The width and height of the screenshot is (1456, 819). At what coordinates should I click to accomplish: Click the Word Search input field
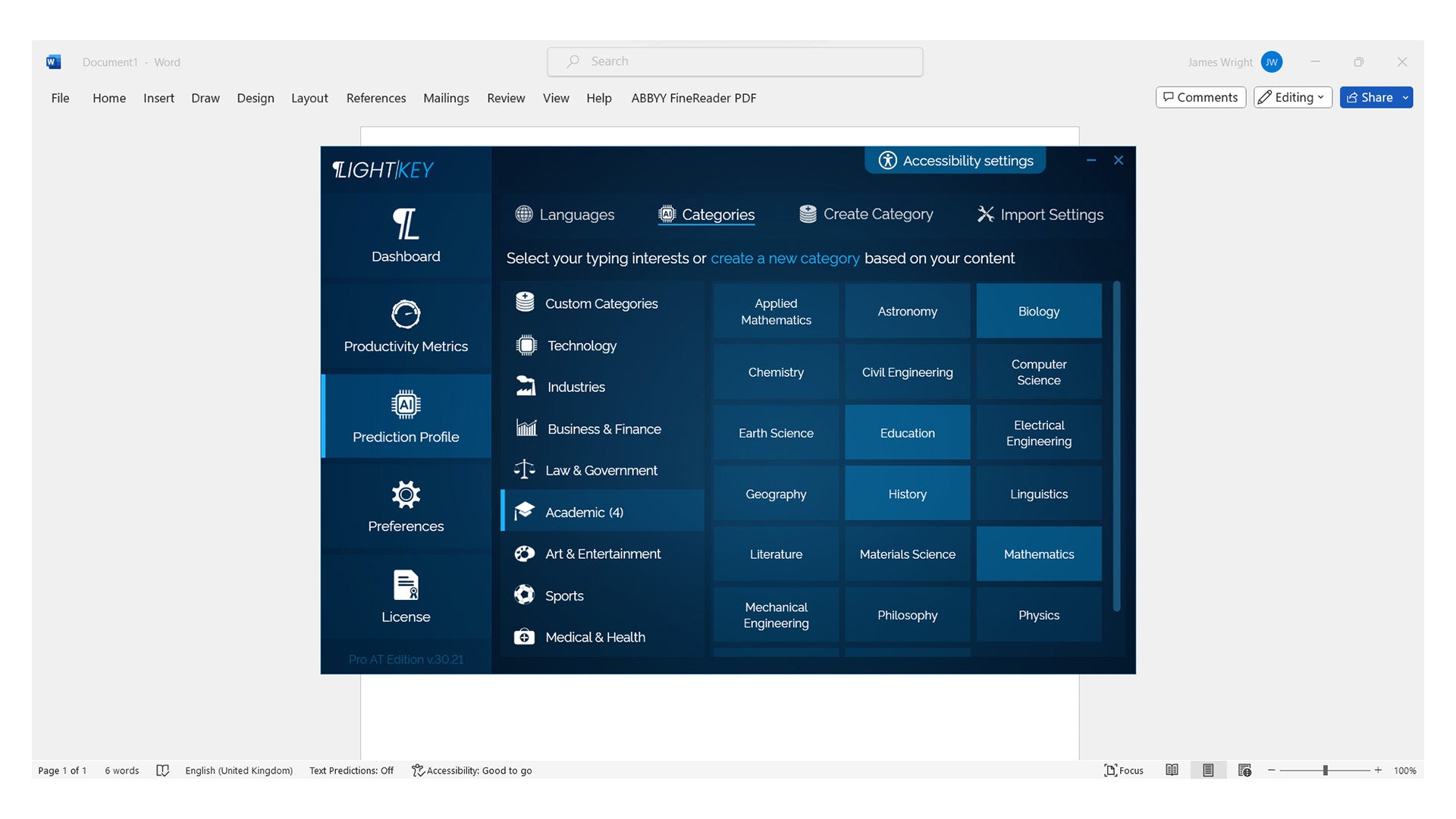(734, 61)
